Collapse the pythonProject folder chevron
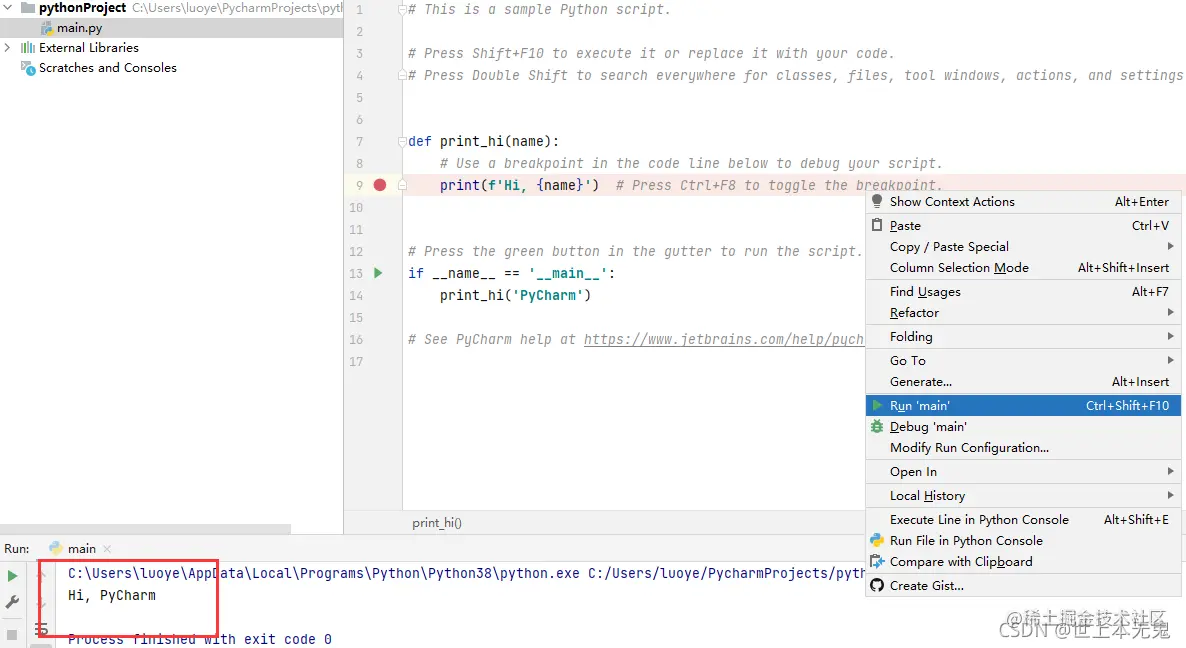This screenshot has height=648, width=1186. click(8, 8)
